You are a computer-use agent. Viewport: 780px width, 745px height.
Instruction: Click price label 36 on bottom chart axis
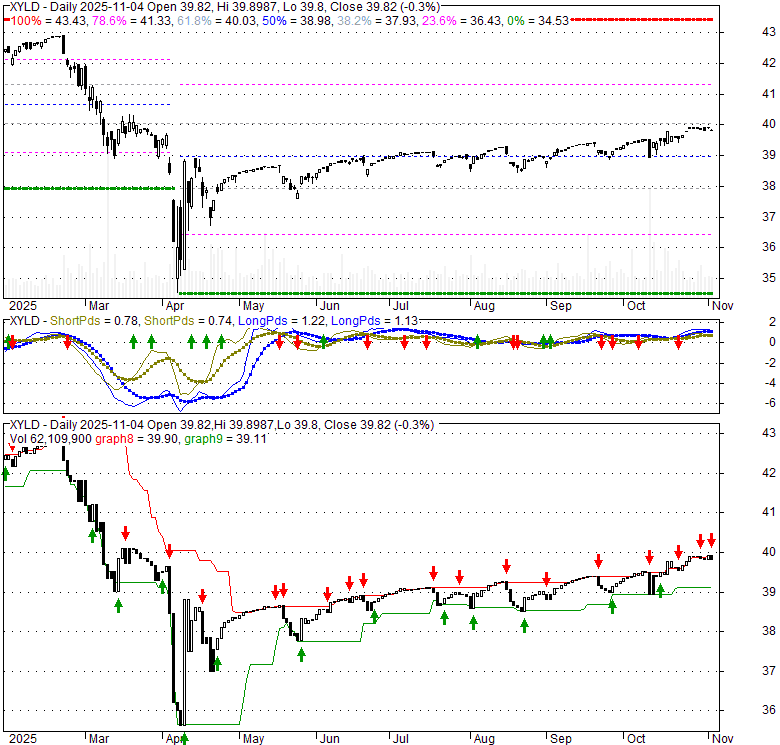(x=769, y=710)
